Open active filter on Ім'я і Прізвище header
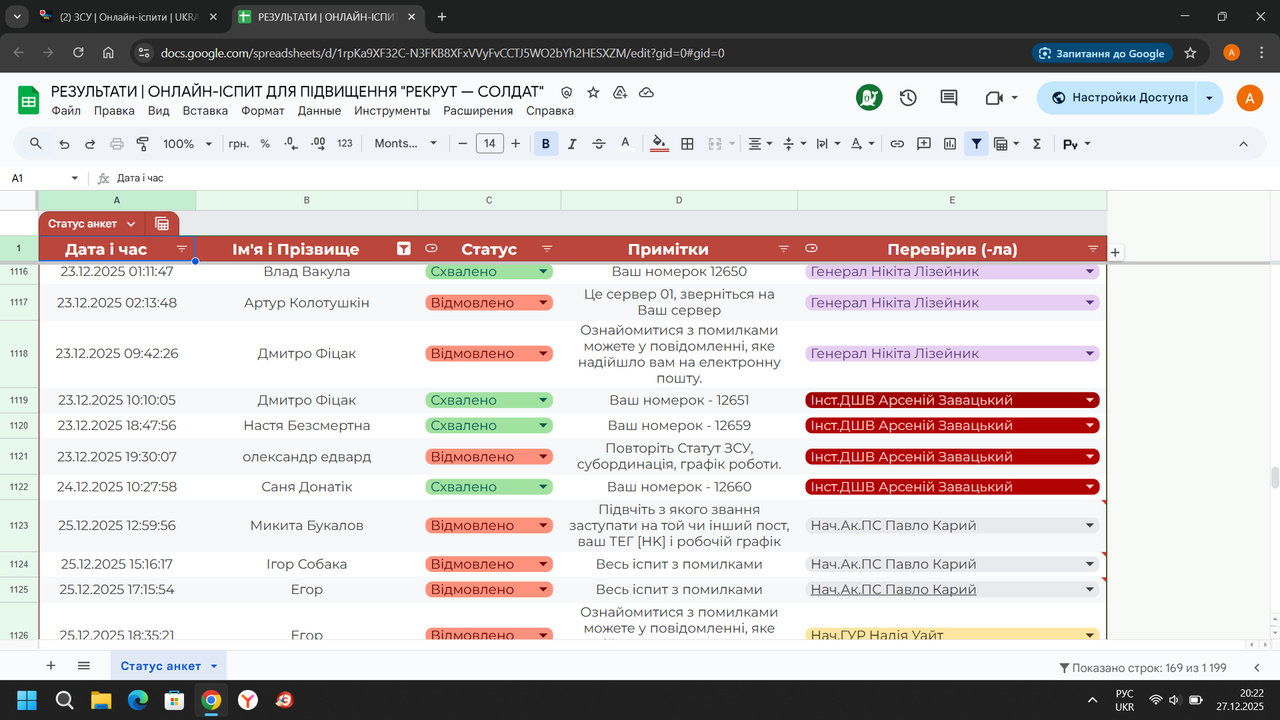The image size is (1280, 720). [404, 249]
